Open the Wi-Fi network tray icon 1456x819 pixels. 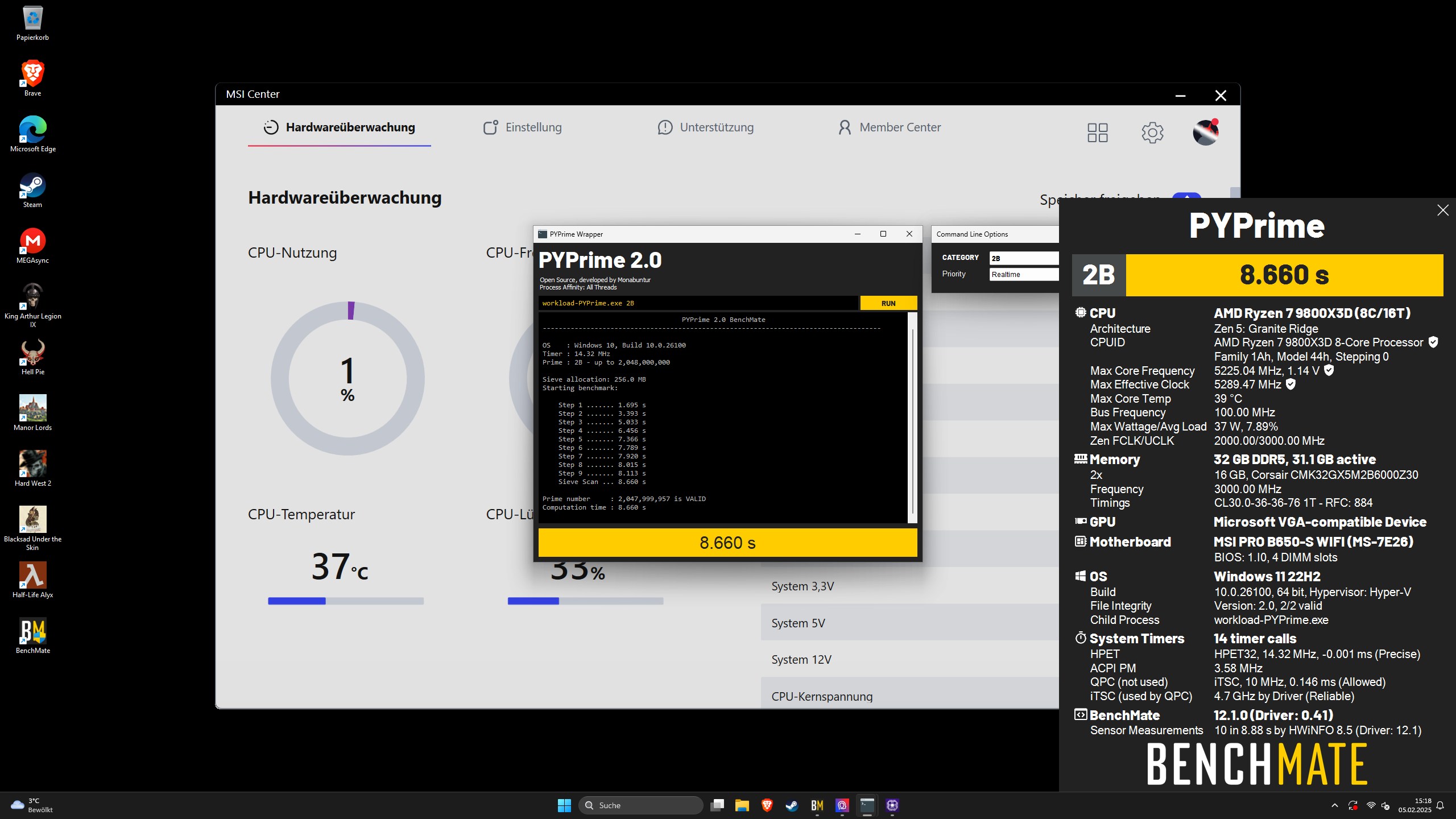coord(1371,805)
